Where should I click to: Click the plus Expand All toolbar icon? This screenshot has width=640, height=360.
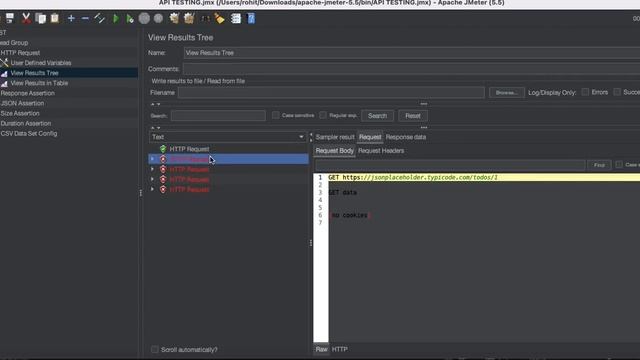point(71,18)
